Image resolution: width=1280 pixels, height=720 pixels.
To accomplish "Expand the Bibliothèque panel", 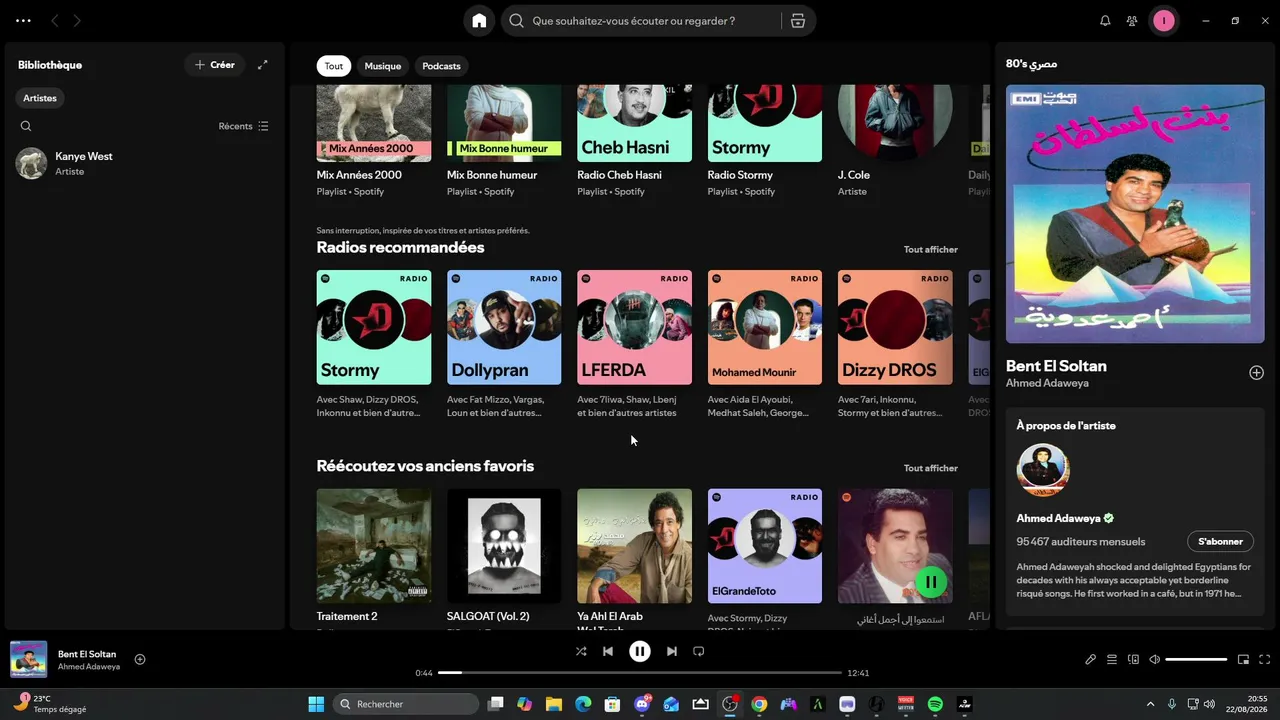I will point(263,65).
